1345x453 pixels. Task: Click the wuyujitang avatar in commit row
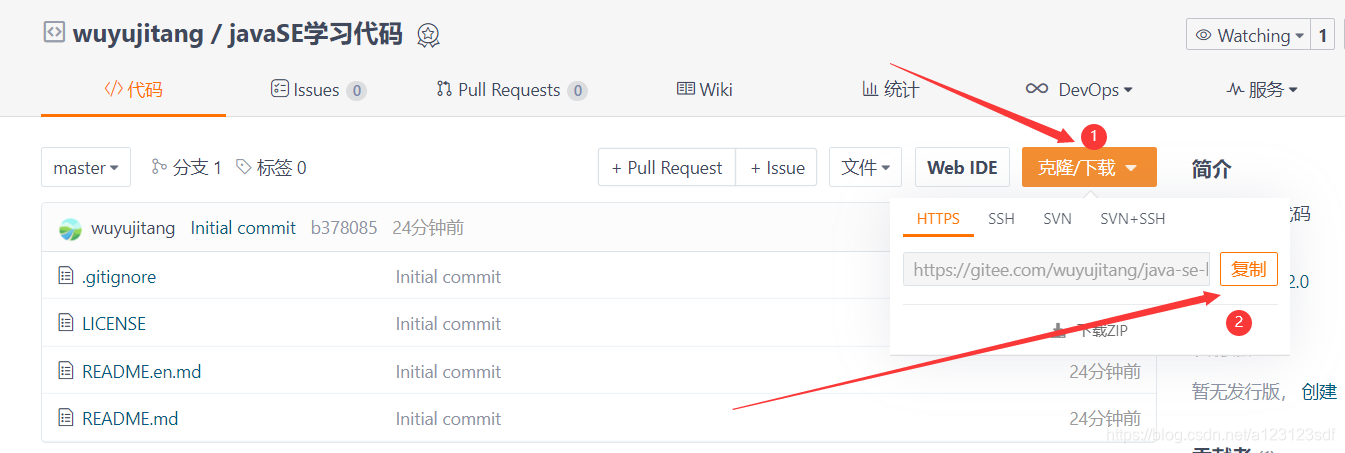click(x=70, y=229)
